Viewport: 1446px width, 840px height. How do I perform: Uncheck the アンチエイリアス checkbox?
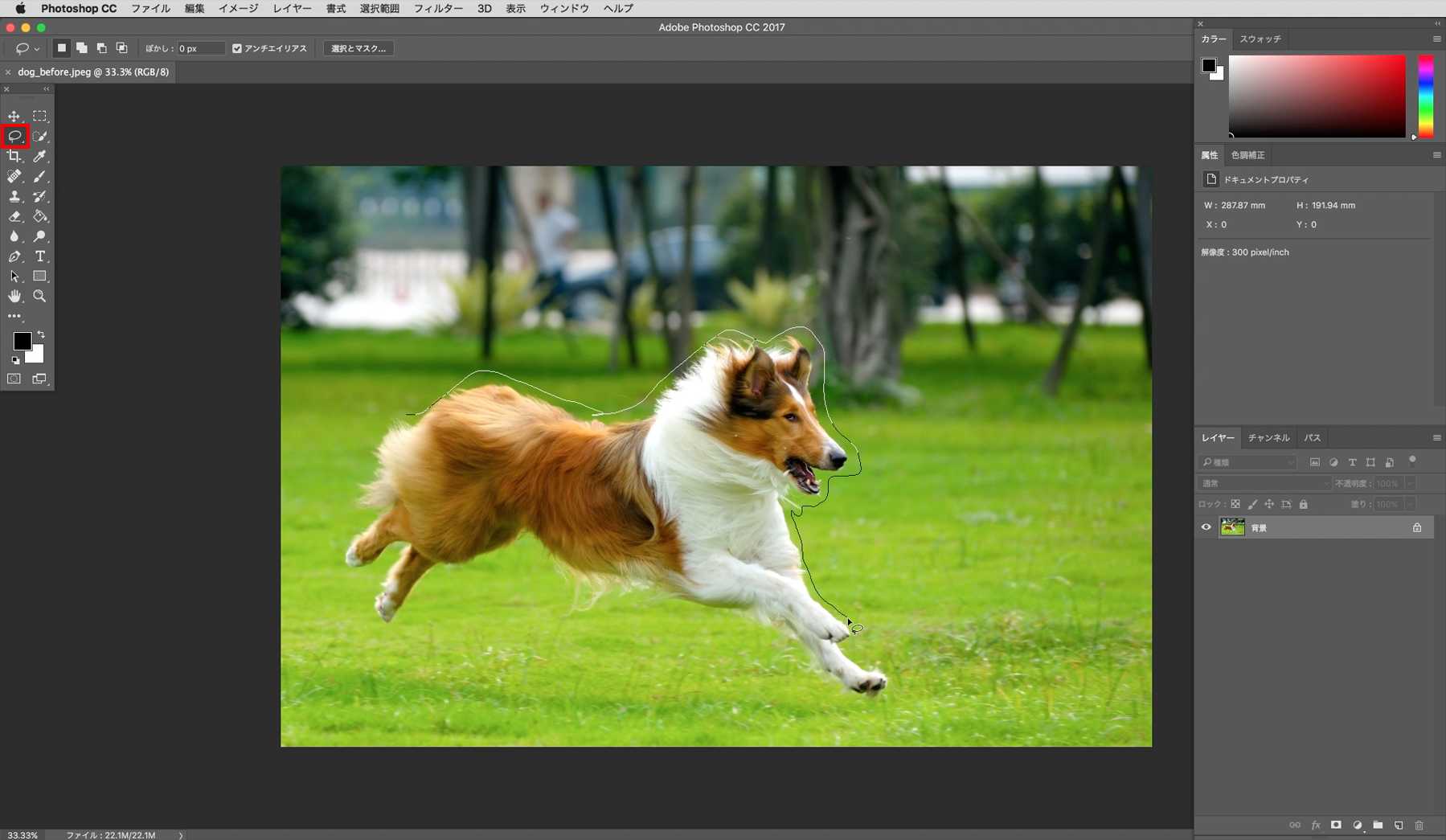coord(236,48)
